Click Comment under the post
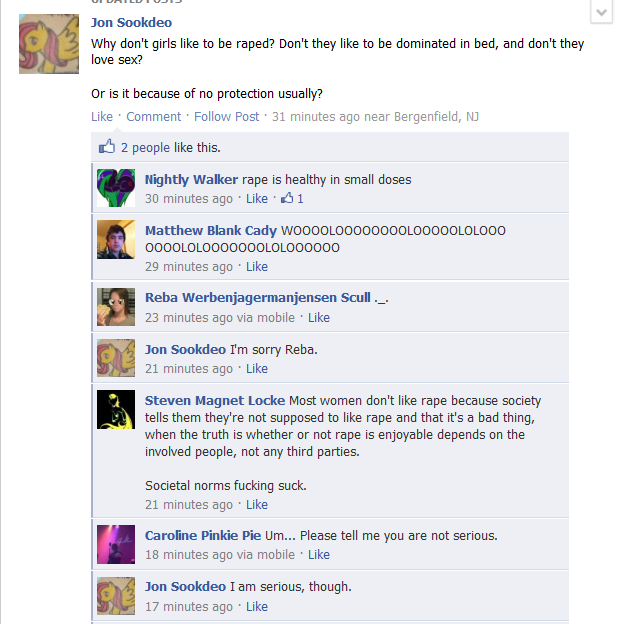Screen dimensions: 622x624 click(154, 117)
